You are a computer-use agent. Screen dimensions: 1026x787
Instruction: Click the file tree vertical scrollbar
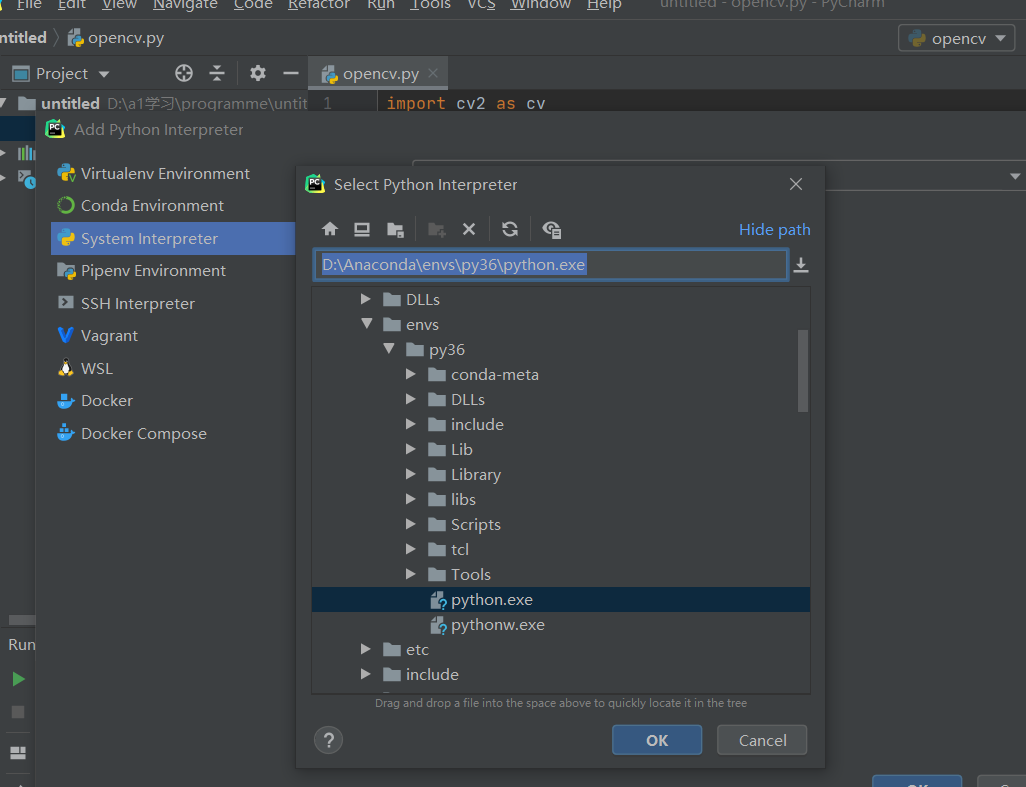[803, 371]
